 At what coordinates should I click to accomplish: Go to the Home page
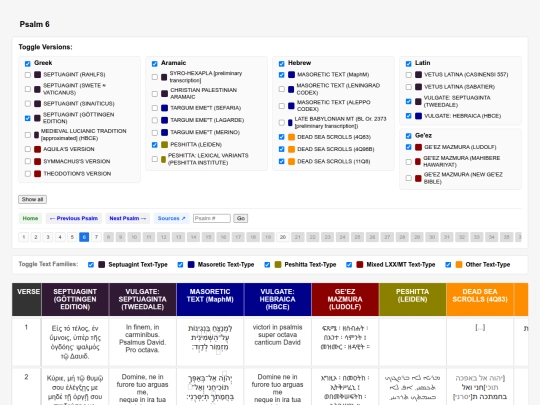pyautogui.click(x=30, y=218)
